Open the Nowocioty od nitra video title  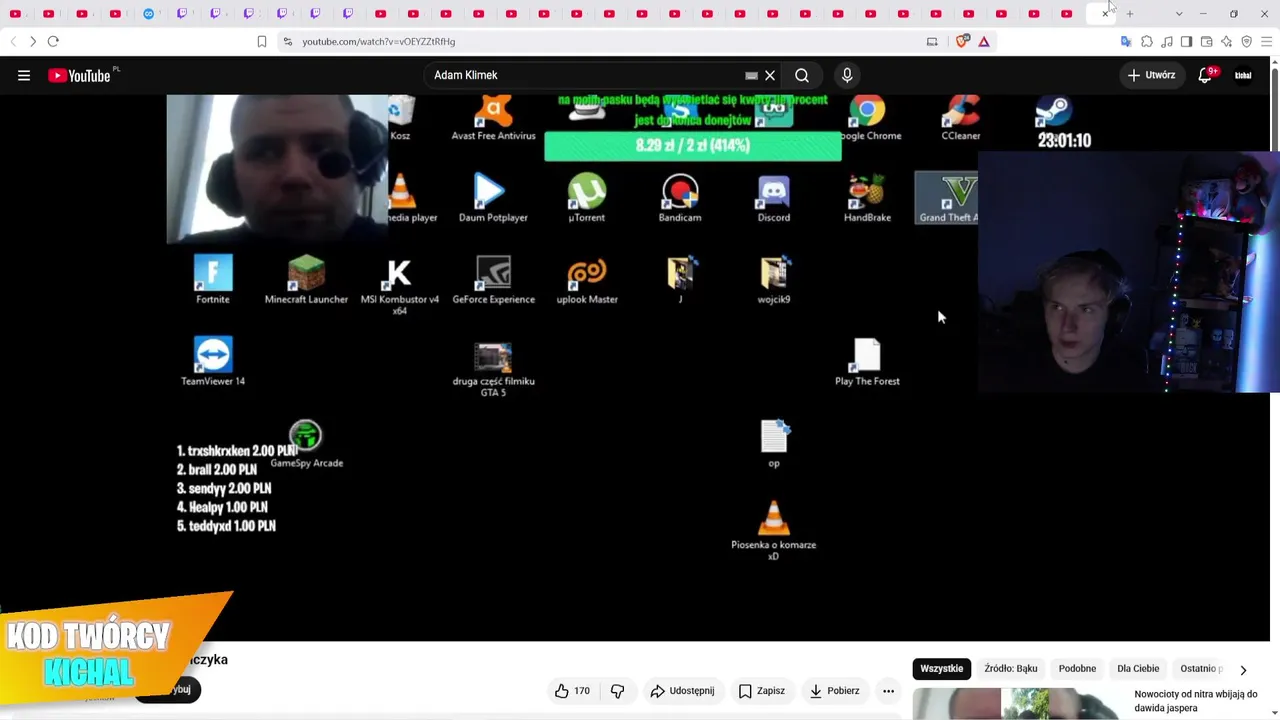tap(1196, 700)
